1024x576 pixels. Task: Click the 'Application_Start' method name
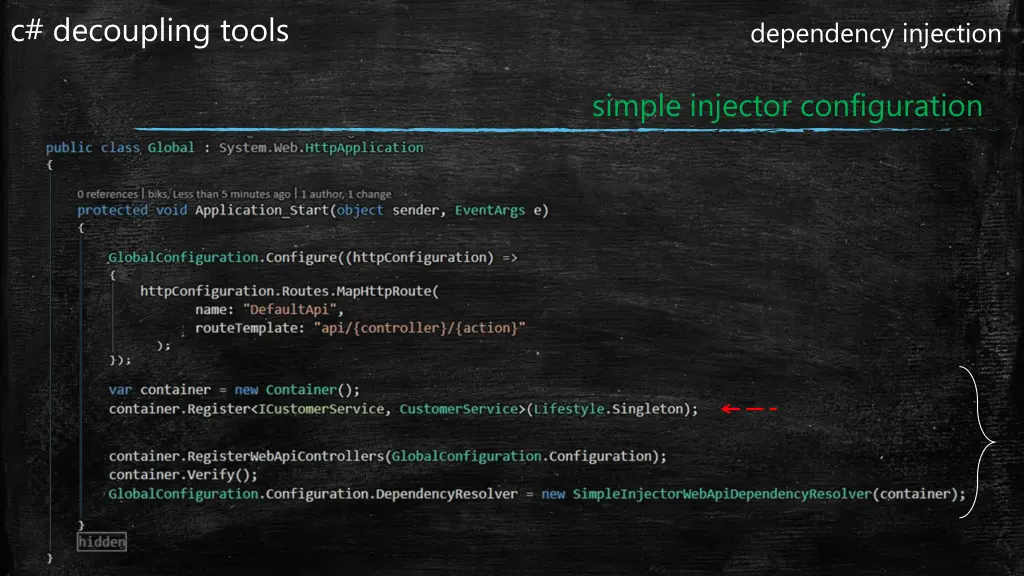click(x=263, y=210)
